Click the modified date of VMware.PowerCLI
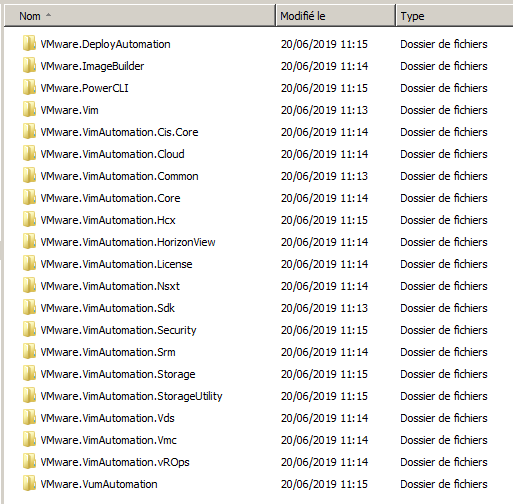Viewport: 513px width, 504px height. pos(324,88)
